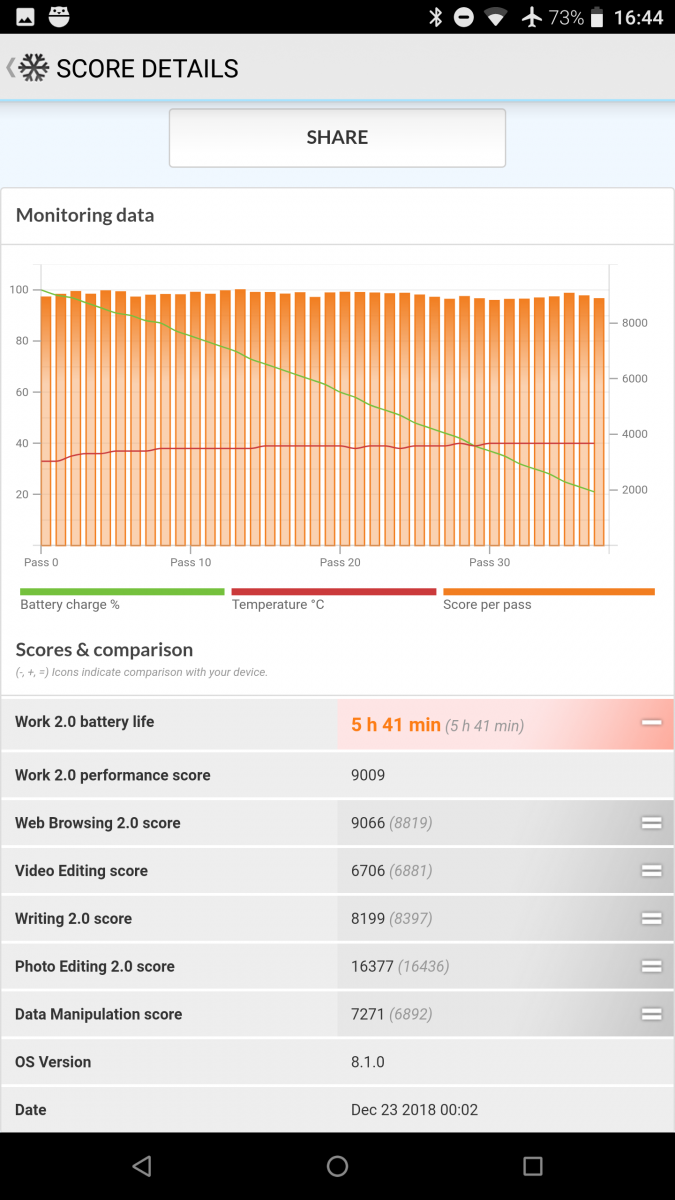Tap equals icon on Web Browsing 2.0 row

pos(651,823)
